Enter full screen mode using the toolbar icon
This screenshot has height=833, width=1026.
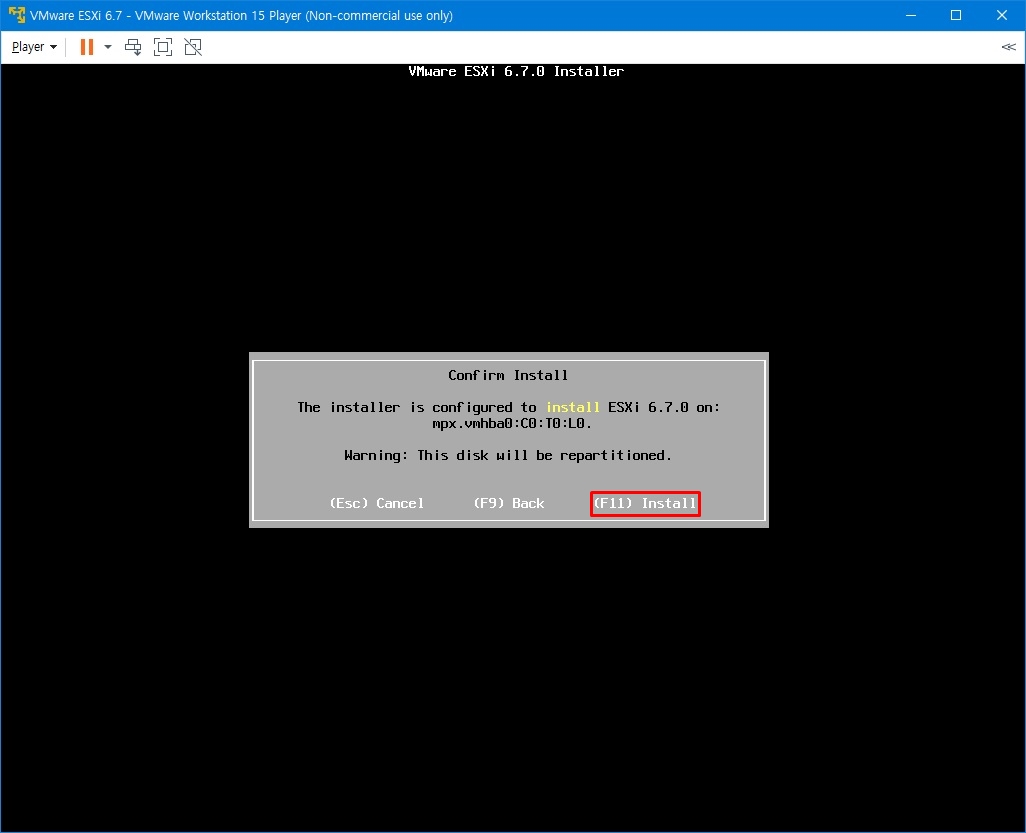(163, 47)
